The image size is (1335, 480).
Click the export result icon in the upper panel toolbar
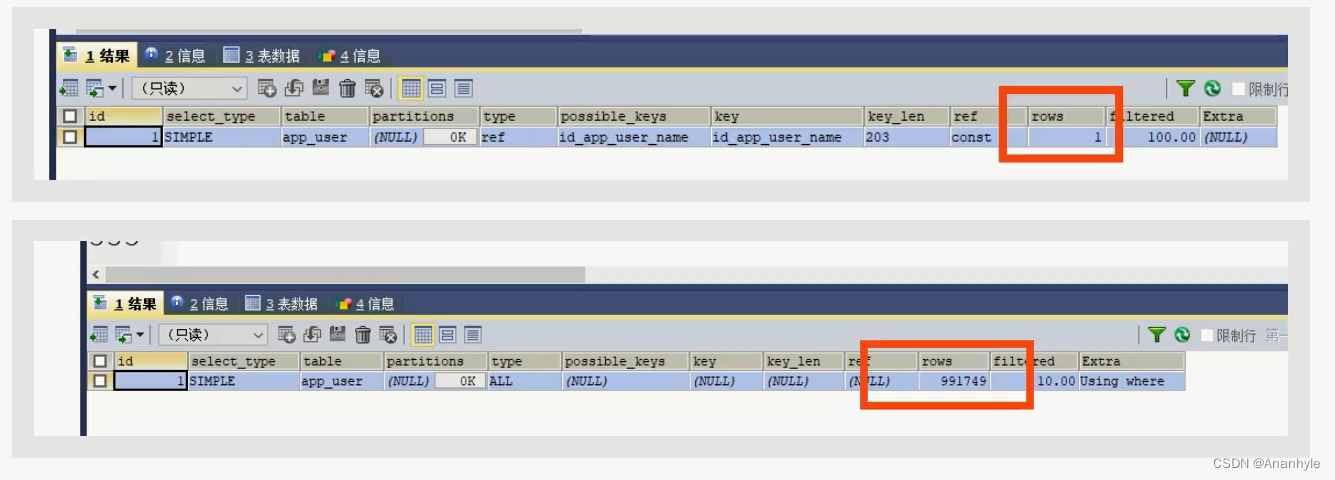point(69,88)
